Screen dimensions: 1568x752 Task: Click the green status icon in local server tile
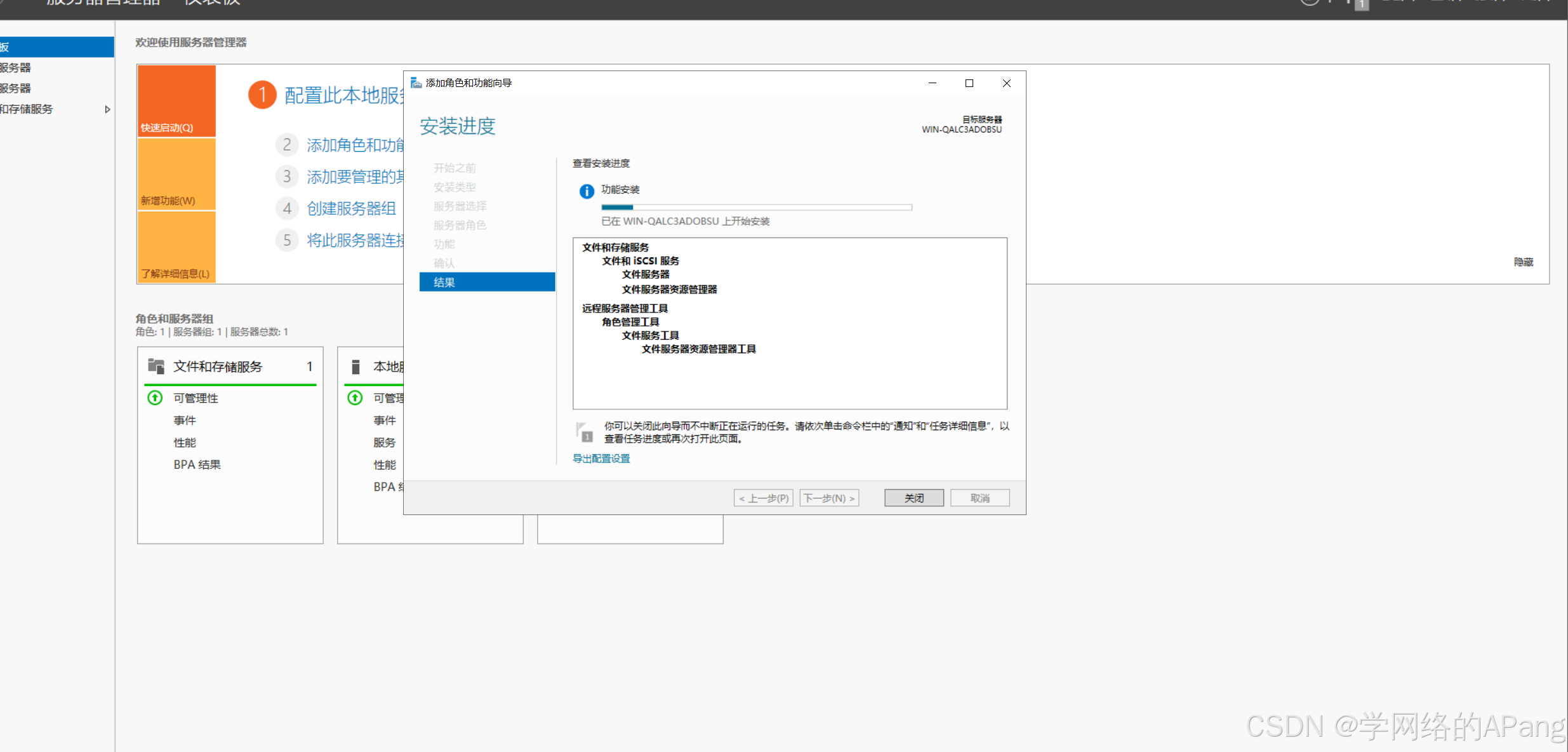(x=355, y=398)
